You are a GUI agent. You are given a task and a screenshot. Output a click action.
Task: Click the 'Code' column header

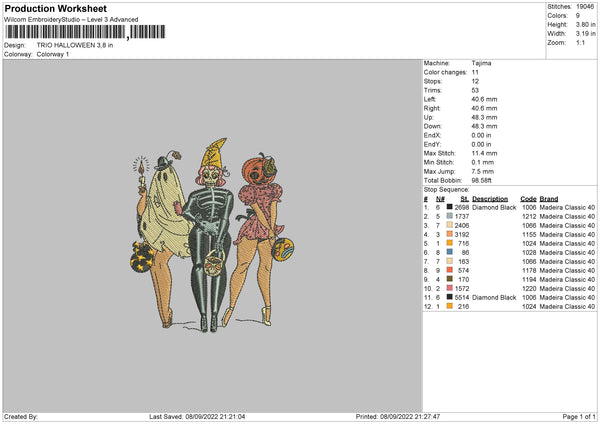(528, 199)
